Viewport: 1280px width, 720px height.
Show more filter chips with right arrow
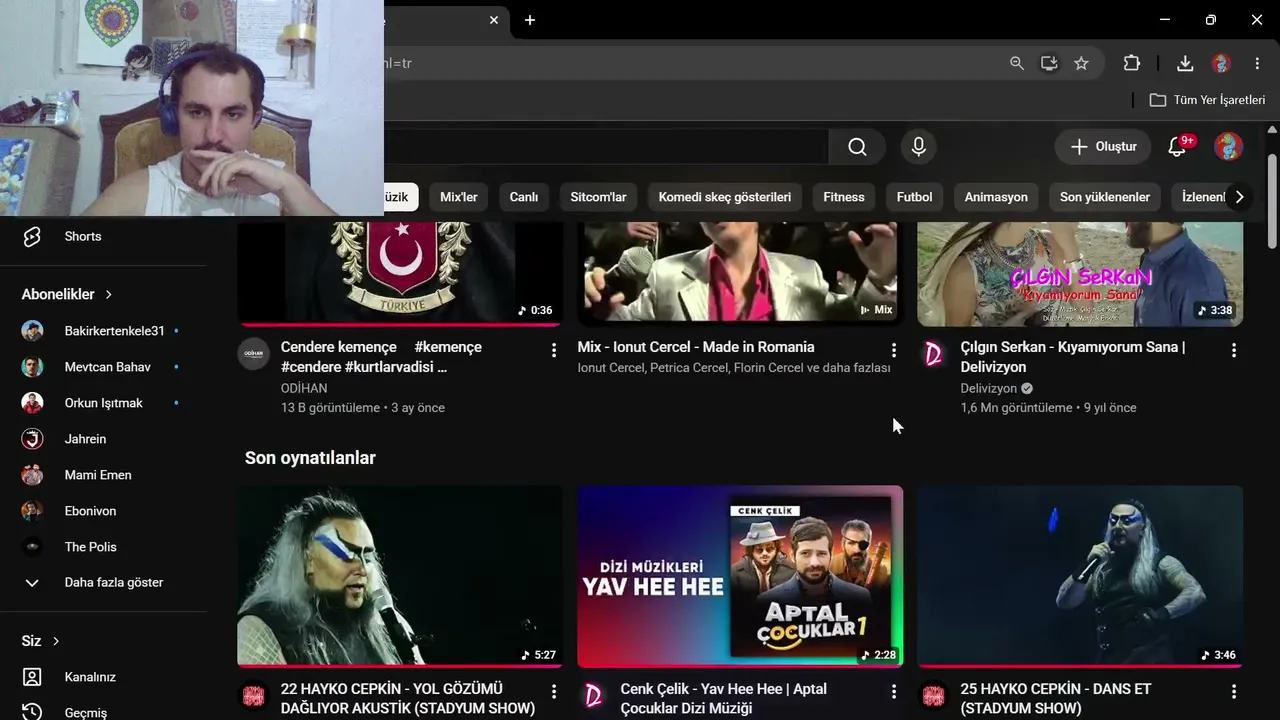tap(1239, 197)
